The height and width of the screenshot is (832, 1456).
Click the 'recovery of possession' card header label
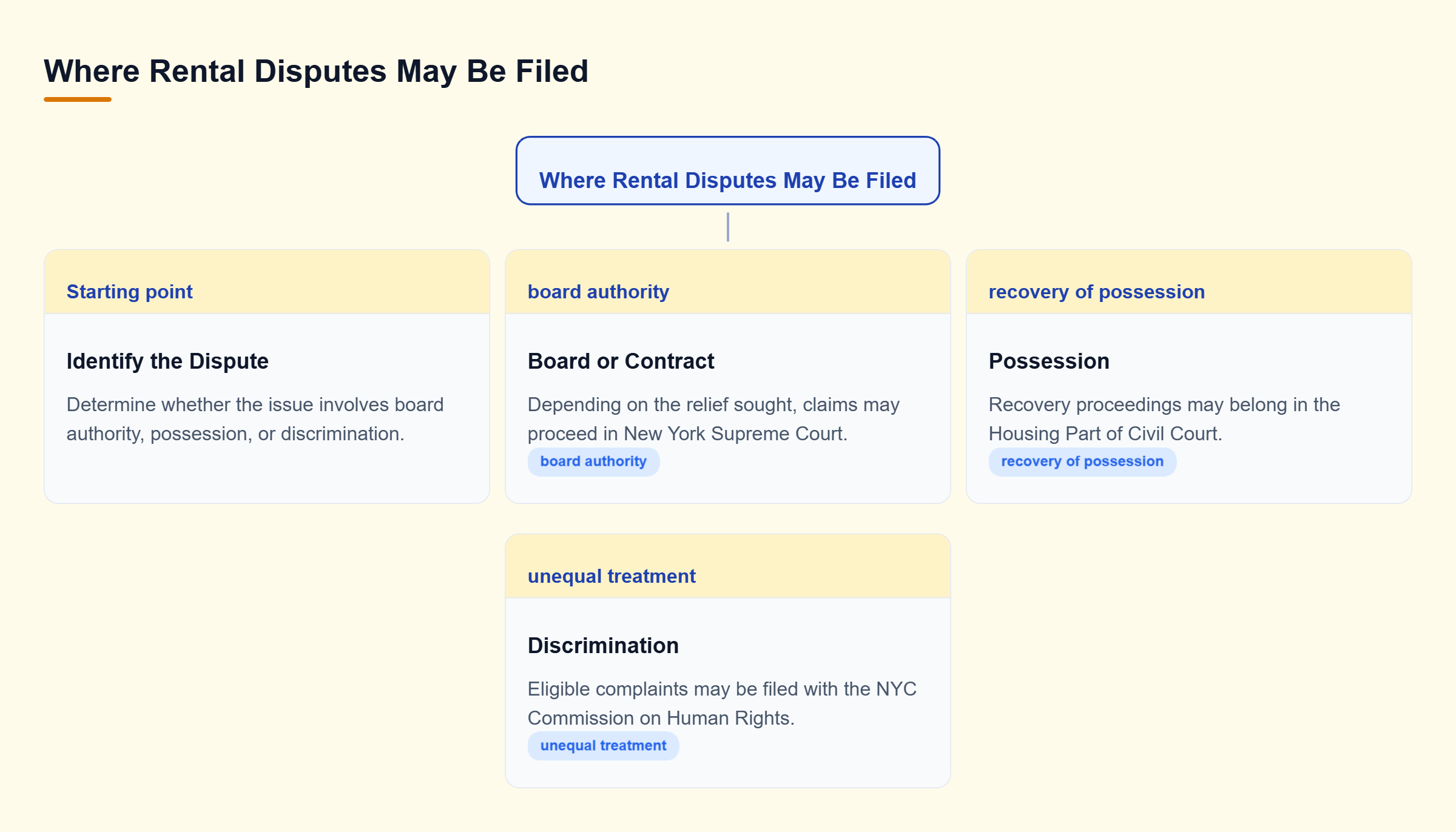1097,292
